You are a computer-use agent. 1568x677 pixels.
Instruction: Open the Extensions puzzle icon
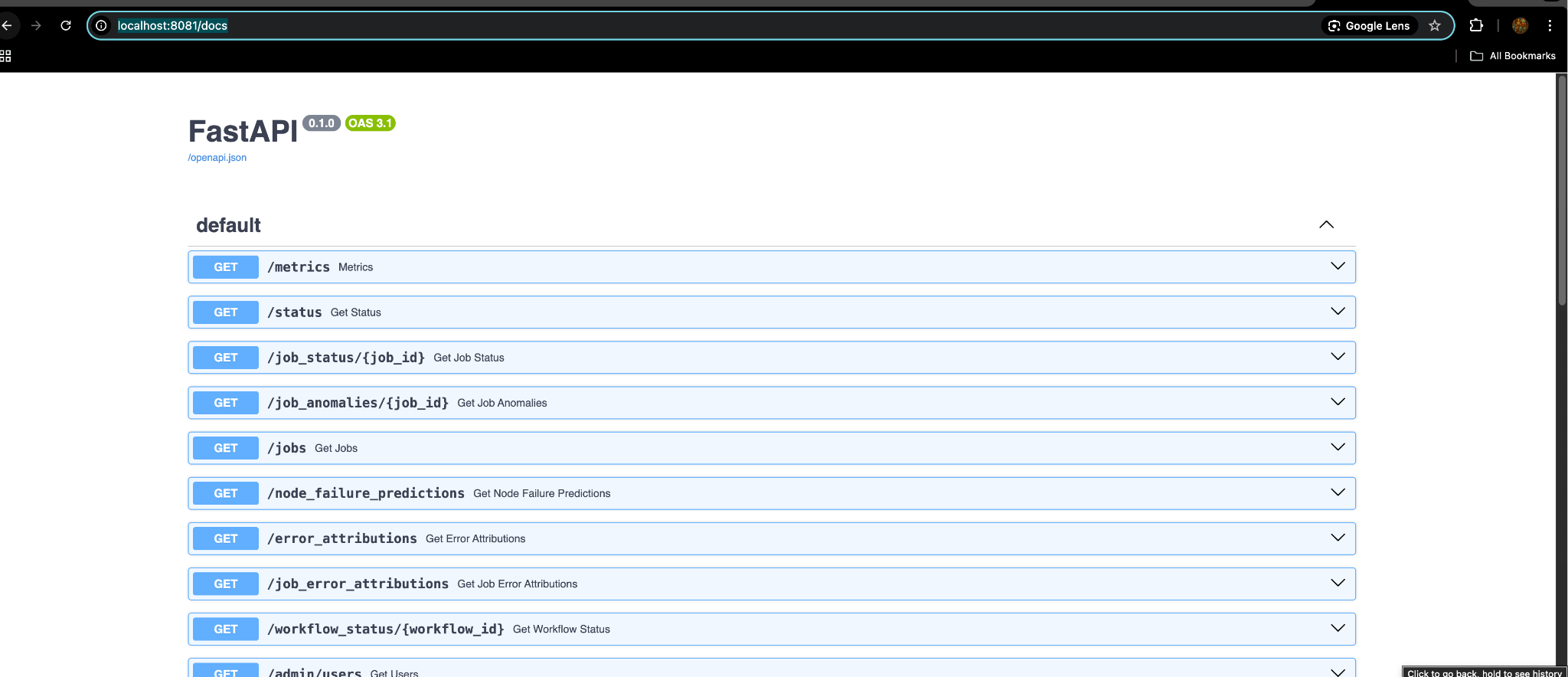1476,25
